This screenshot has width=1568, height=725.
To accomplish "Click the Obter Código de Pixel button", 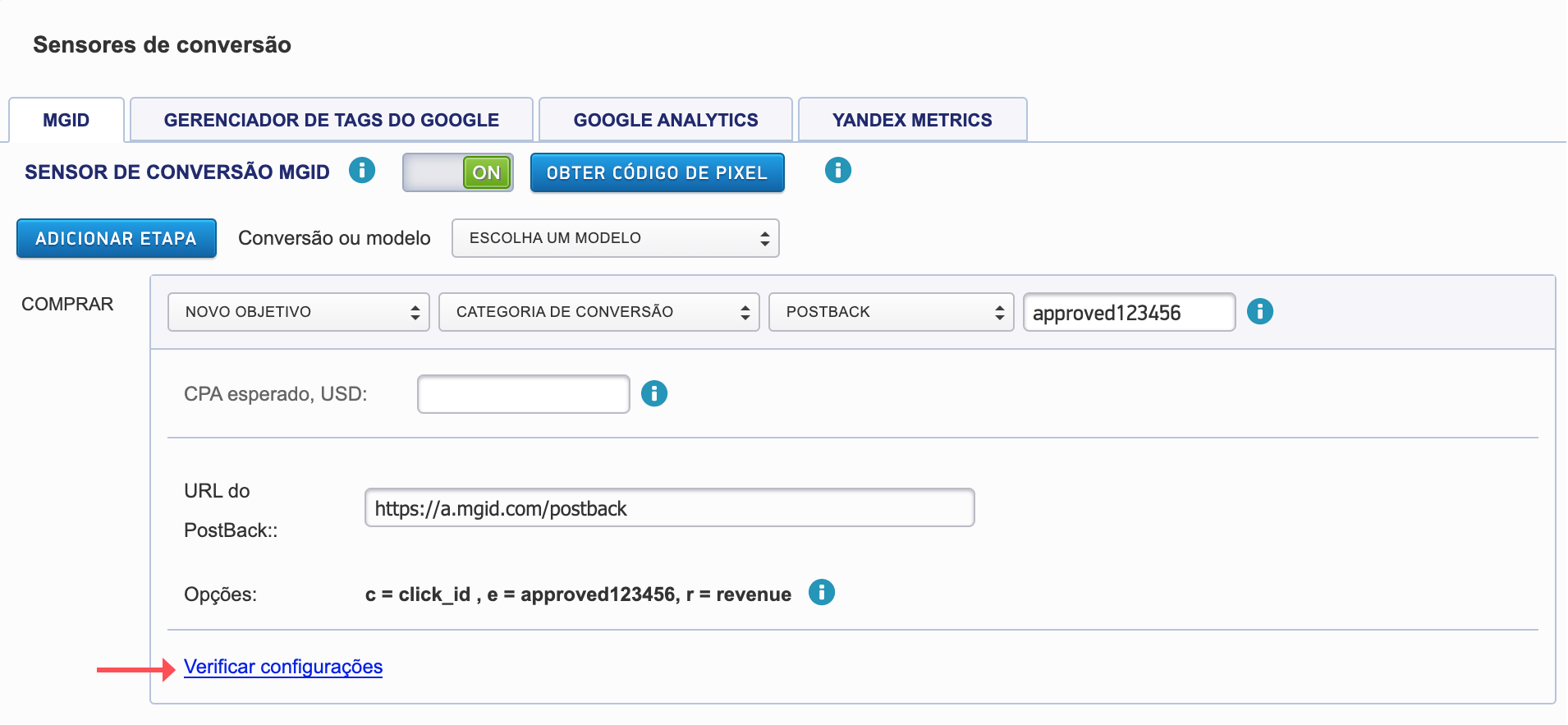I will [657, 172].
